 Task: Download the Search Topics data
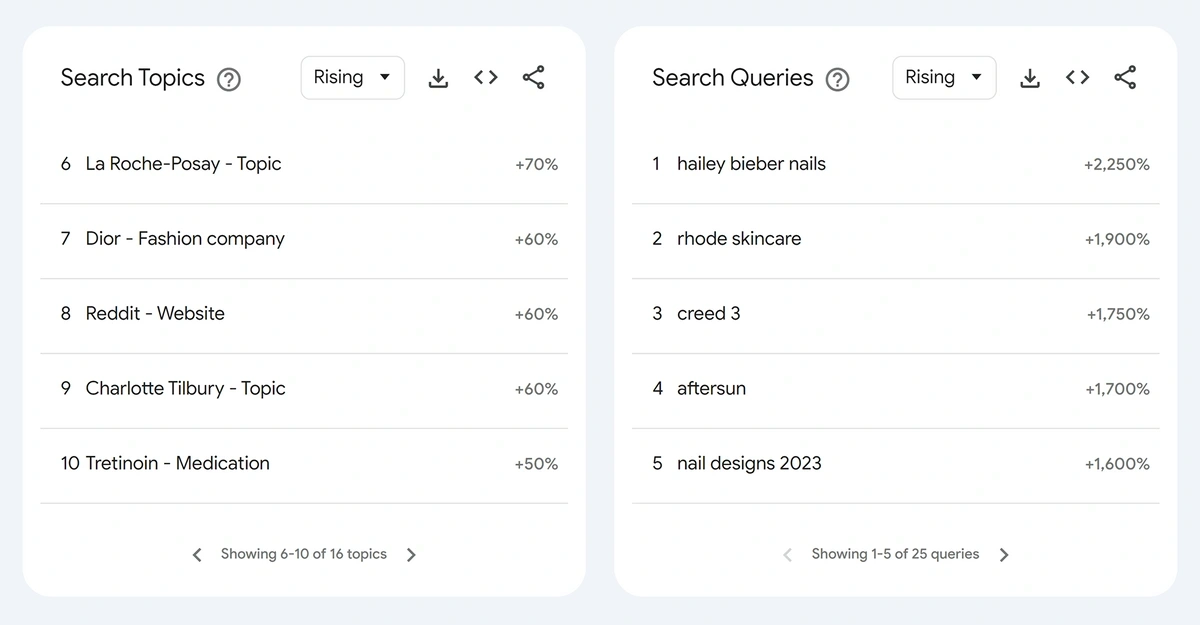pyautogui.click(x=438, y=78)
